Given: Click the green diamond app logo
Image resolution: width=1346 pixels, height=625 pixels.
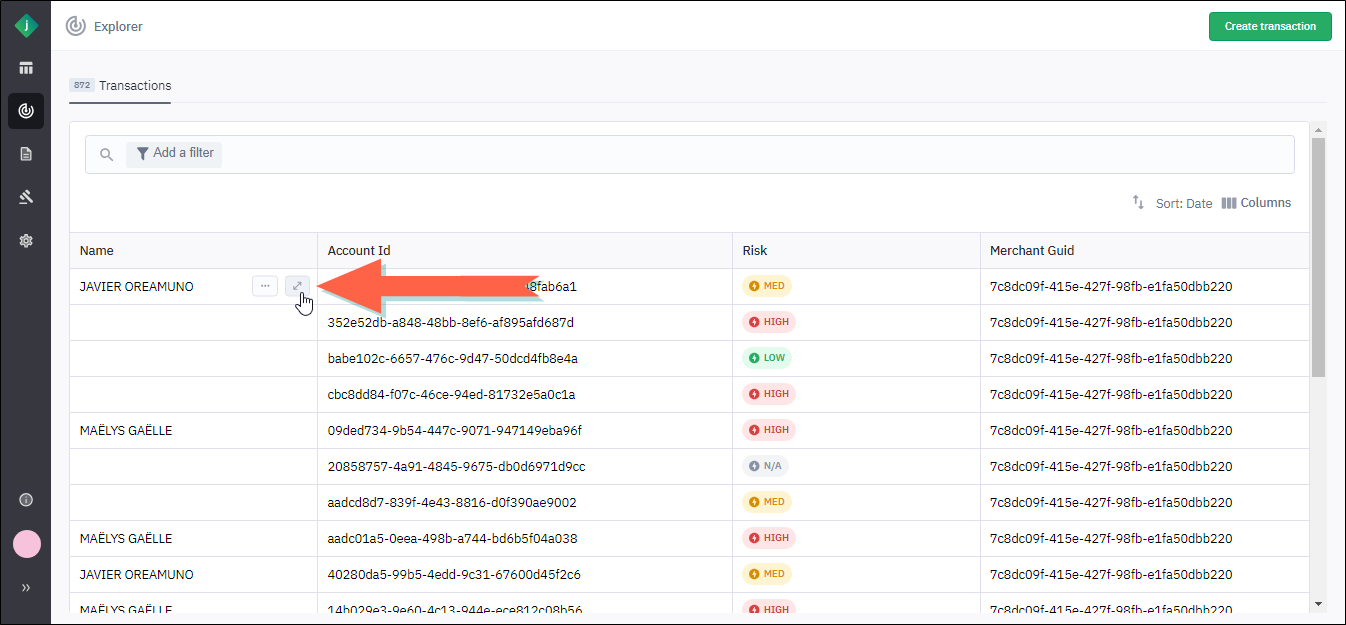Looking at the screenshot, I should pyautogui.click(x=26, y=26).
